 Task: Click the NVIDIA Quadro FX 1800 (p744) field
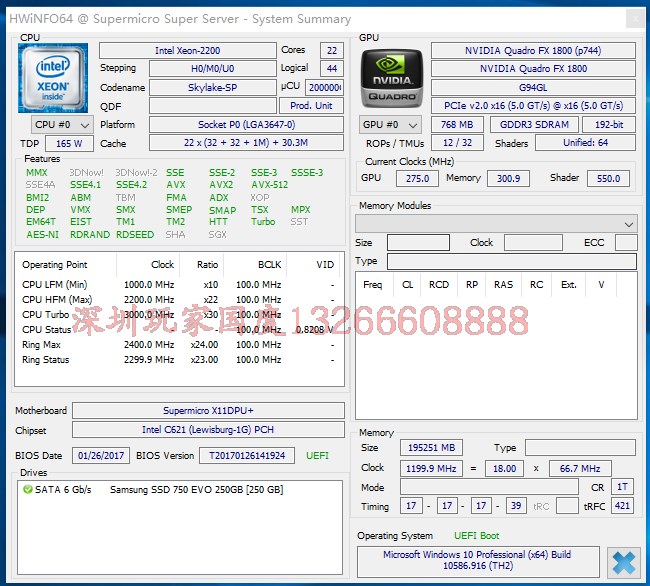coord(533,51)
